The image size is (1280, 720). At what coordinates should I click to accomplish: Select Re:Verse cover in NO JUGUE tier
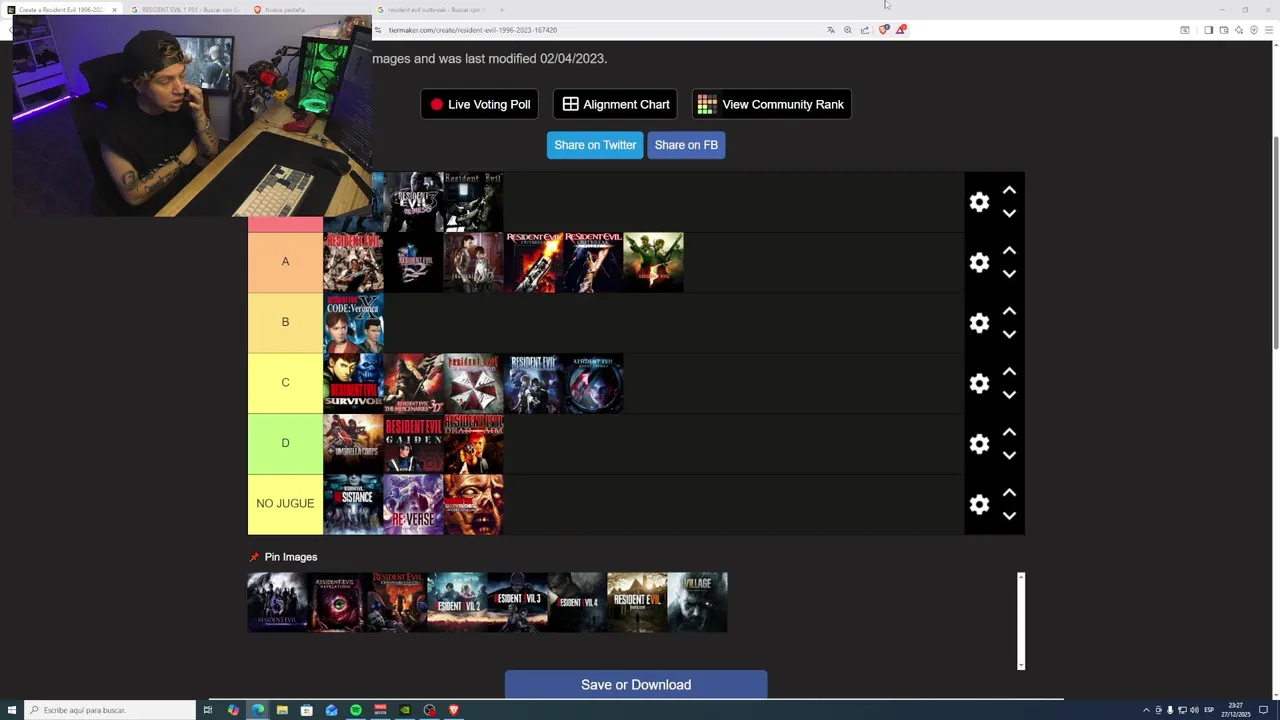click(413, 504)
